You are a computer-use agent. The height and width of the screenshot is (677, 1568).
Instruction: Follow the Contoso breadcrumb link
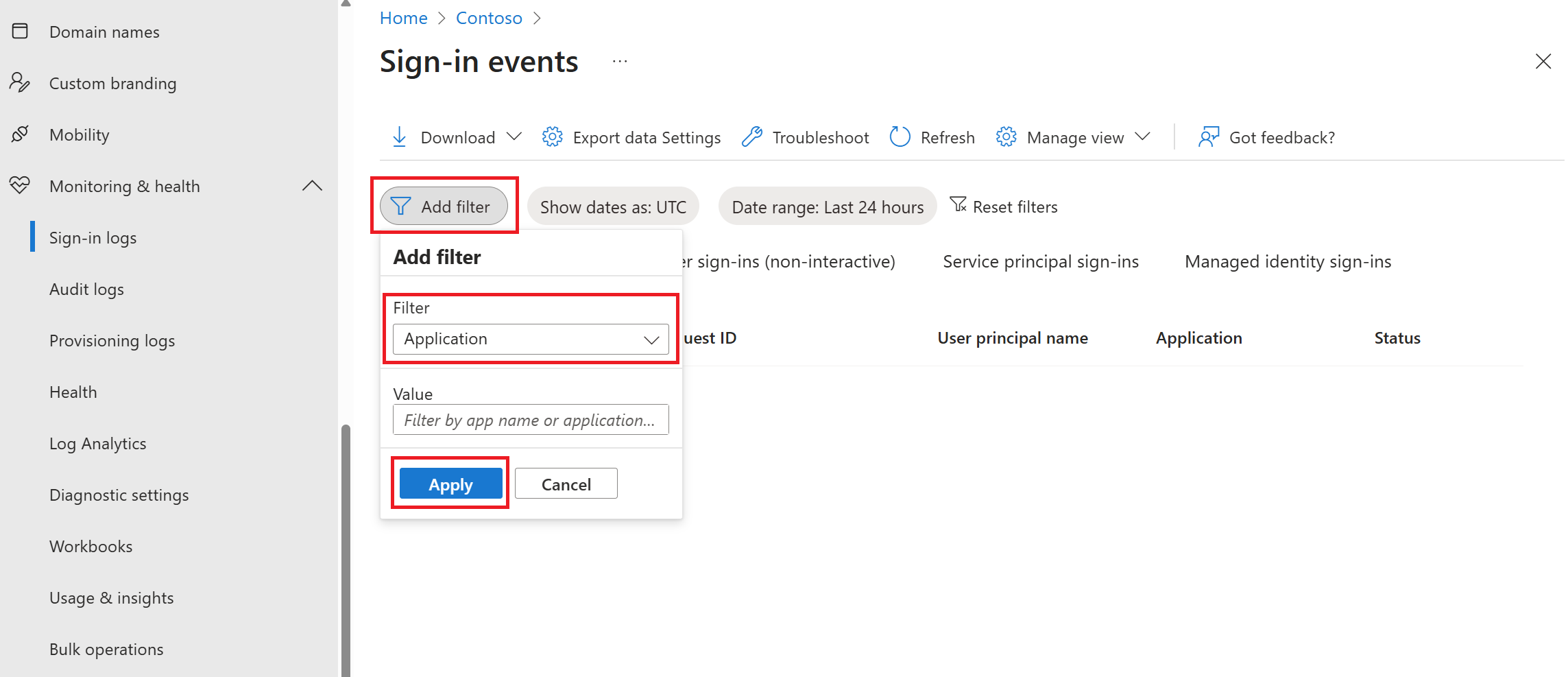coord(489,19)
